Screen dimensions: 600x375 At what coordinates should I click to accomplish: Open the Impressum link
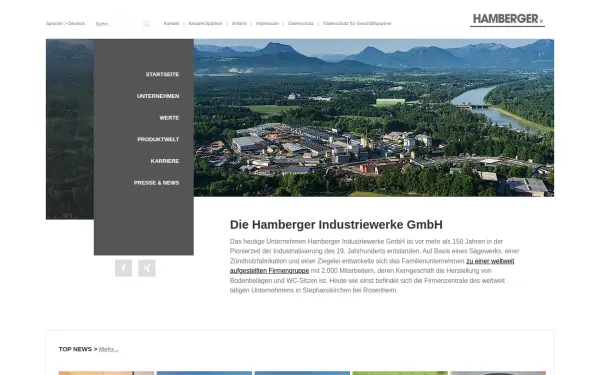pyautogui.click(x=267, y=23)
